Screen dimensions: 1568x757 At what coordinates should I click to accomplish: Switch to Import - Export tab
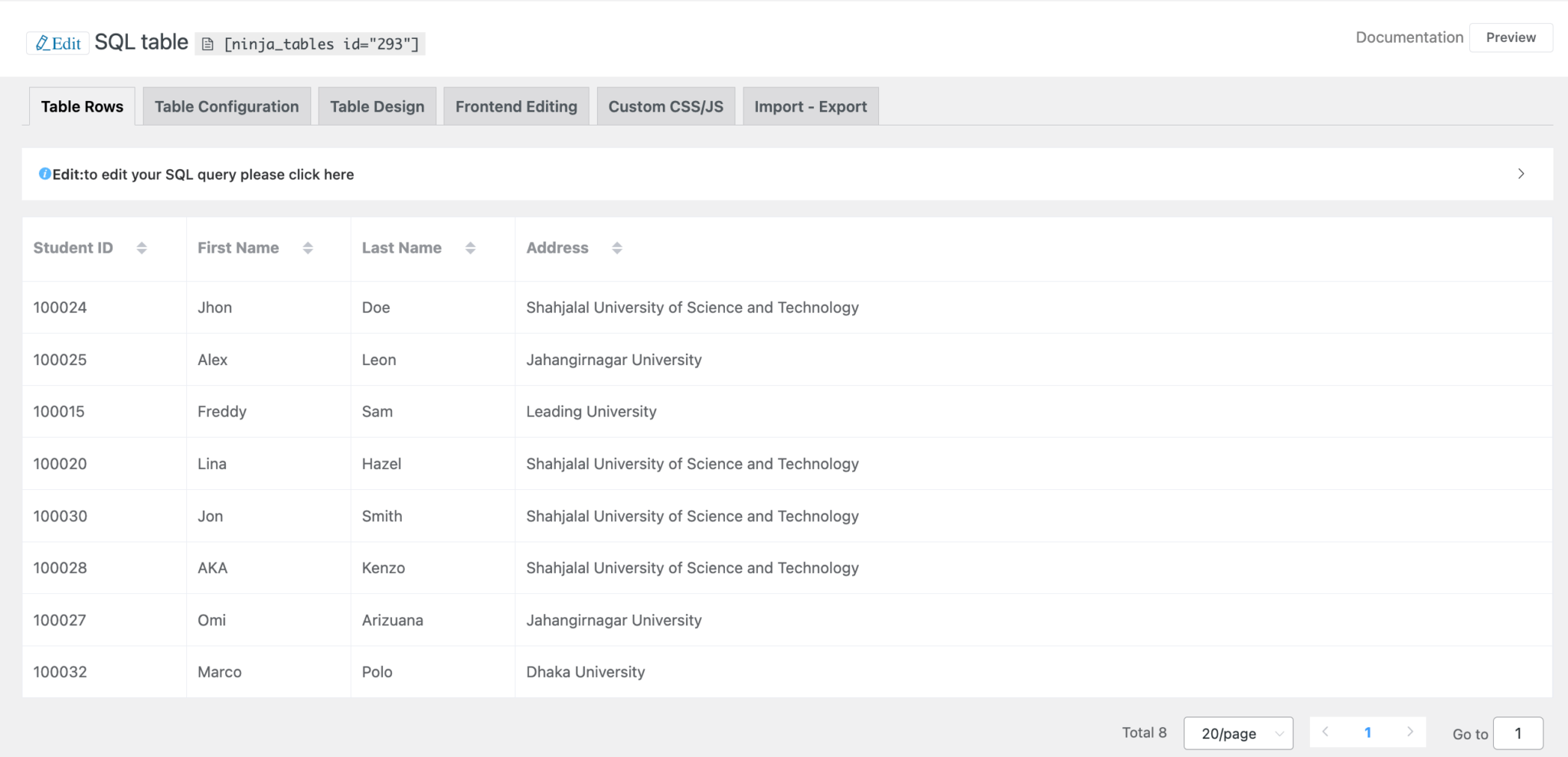[x=810, y=106]
